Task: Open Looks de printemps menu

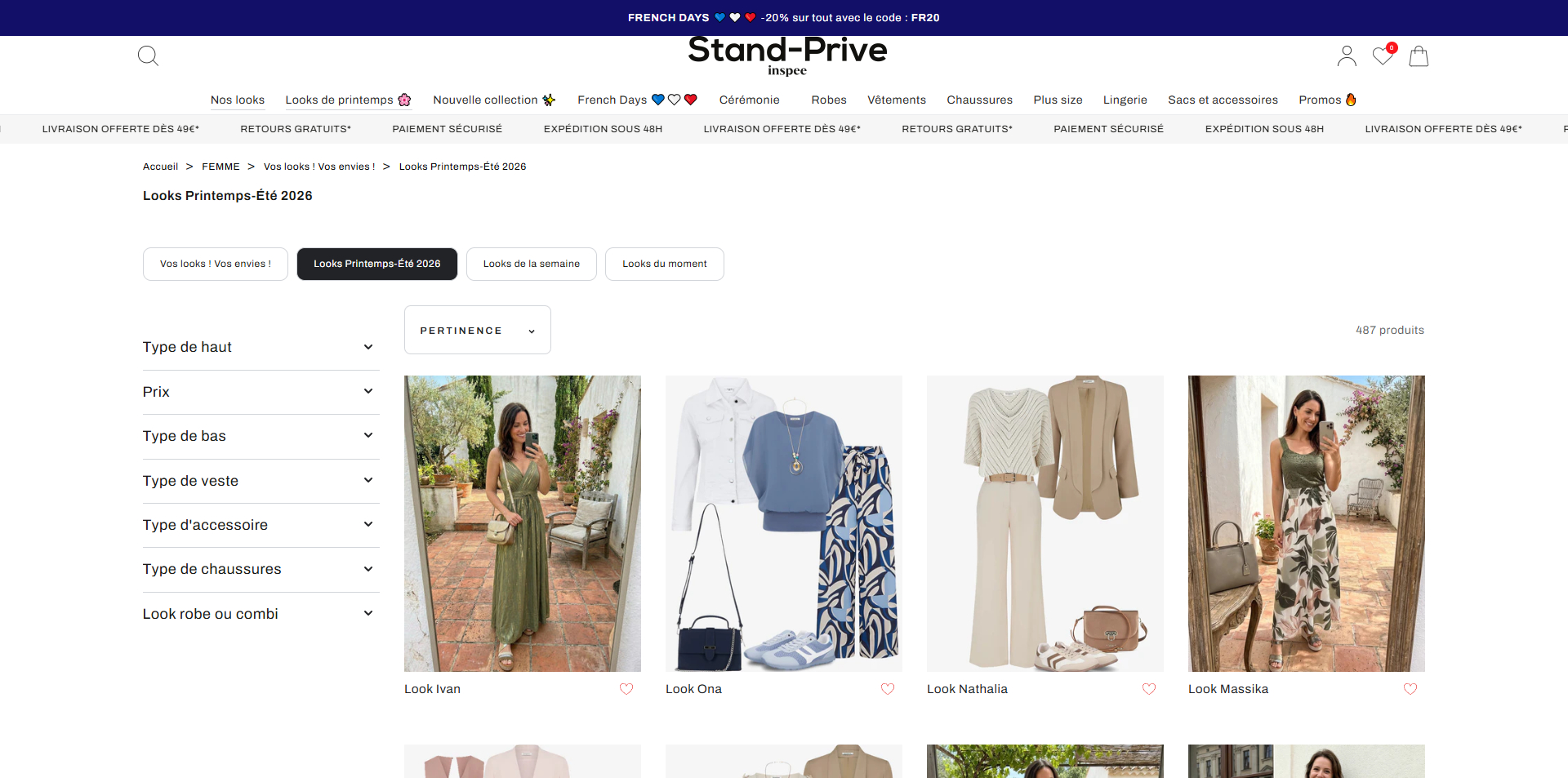Action: [x=349, y=100]
